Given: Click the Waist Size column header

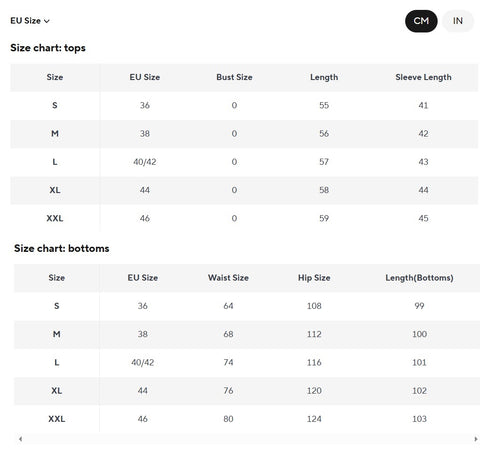Looking at the screenshot, I should click(228, 278).
